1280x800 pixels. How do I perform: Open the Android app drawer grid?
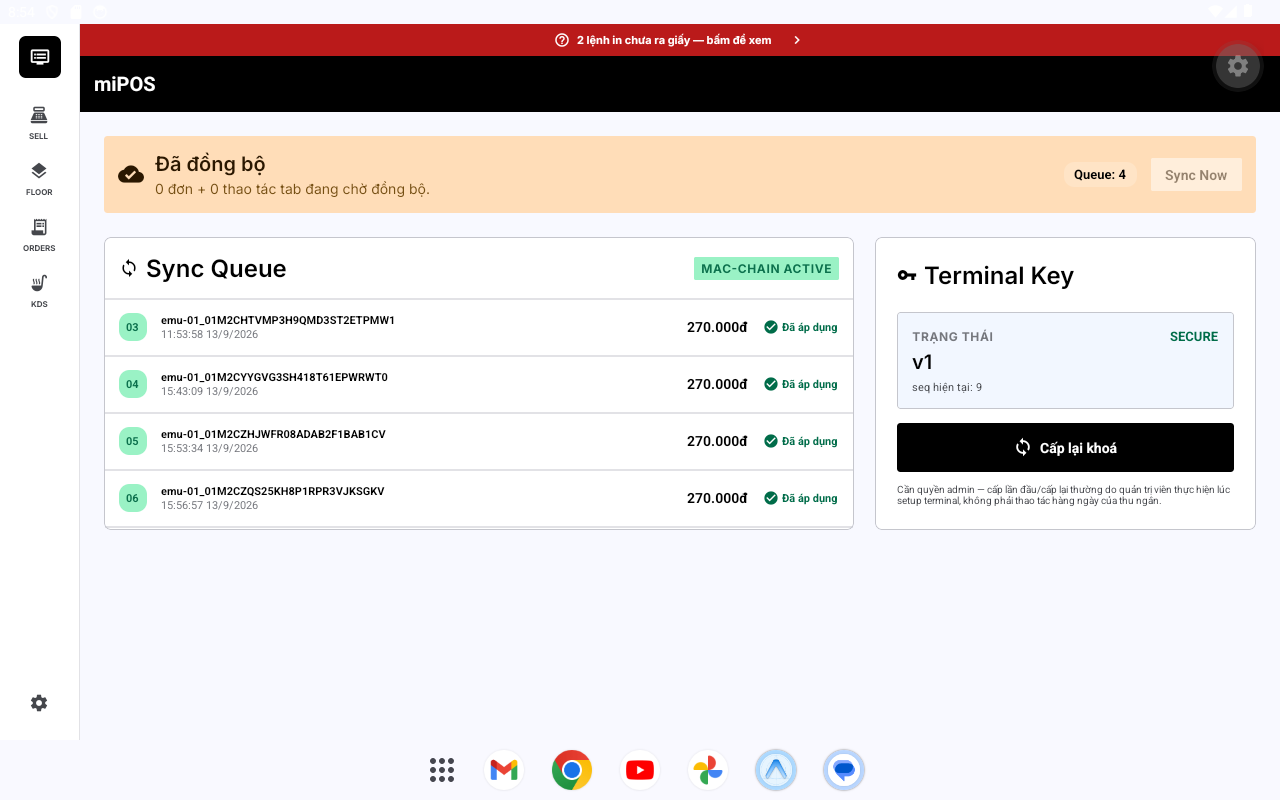click(442, 770)
